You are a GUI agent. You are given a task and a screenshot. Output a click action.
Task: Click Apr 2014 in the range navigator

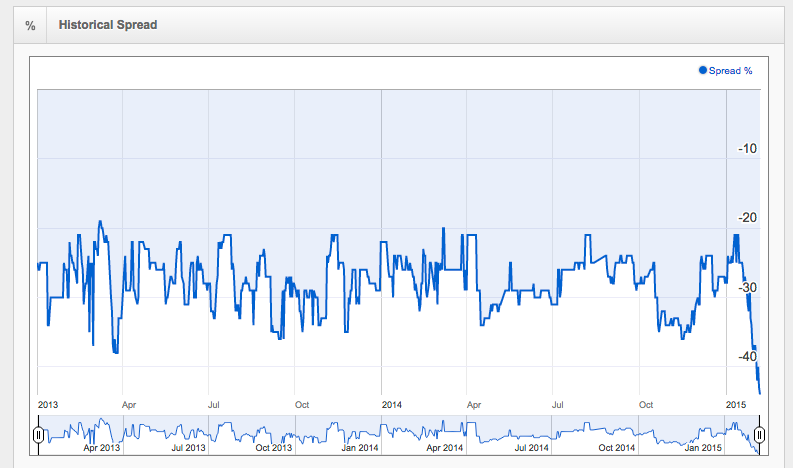tap(445, 448)
